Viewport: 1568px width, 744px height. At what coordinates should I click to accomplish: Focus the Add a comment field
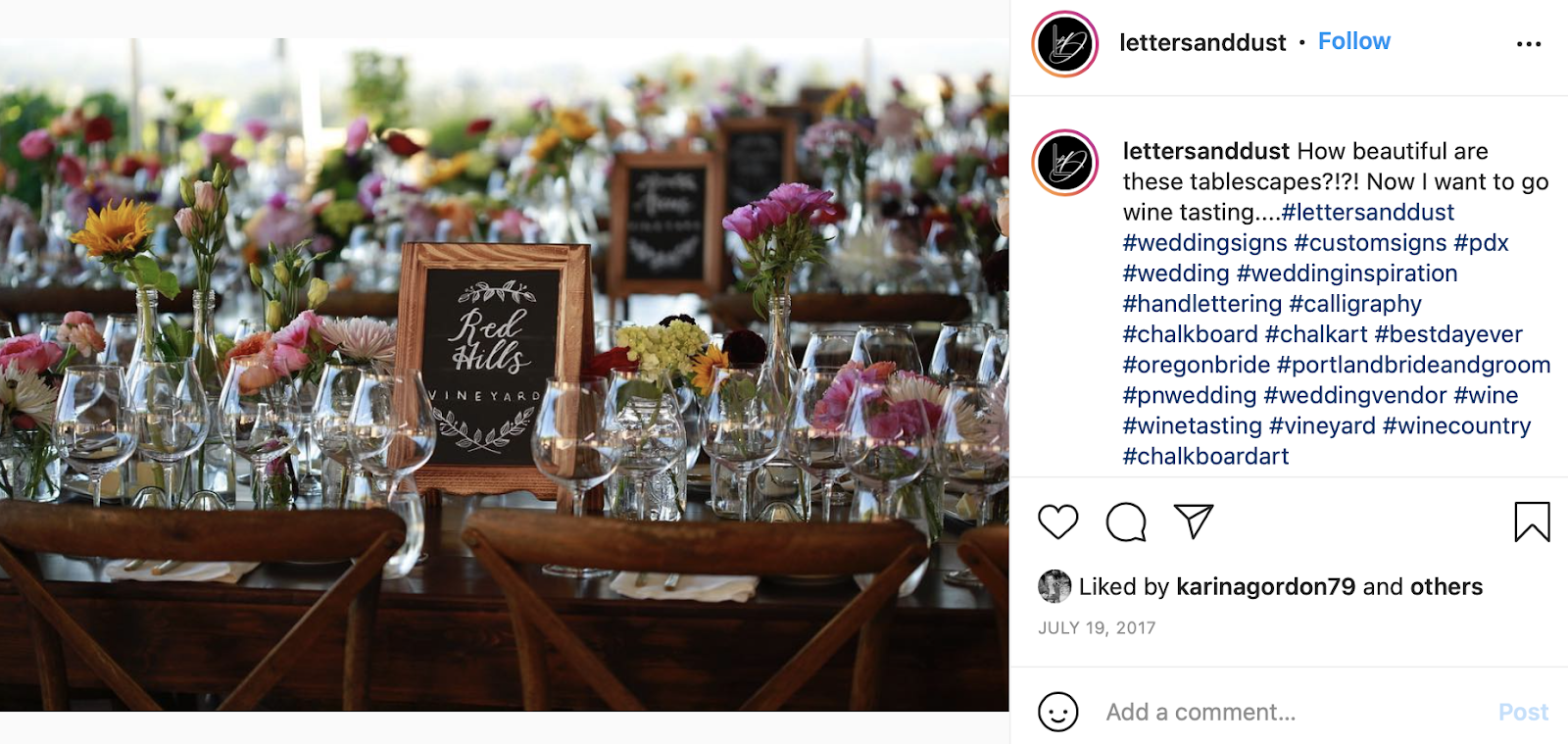(x=1294, y=712)
